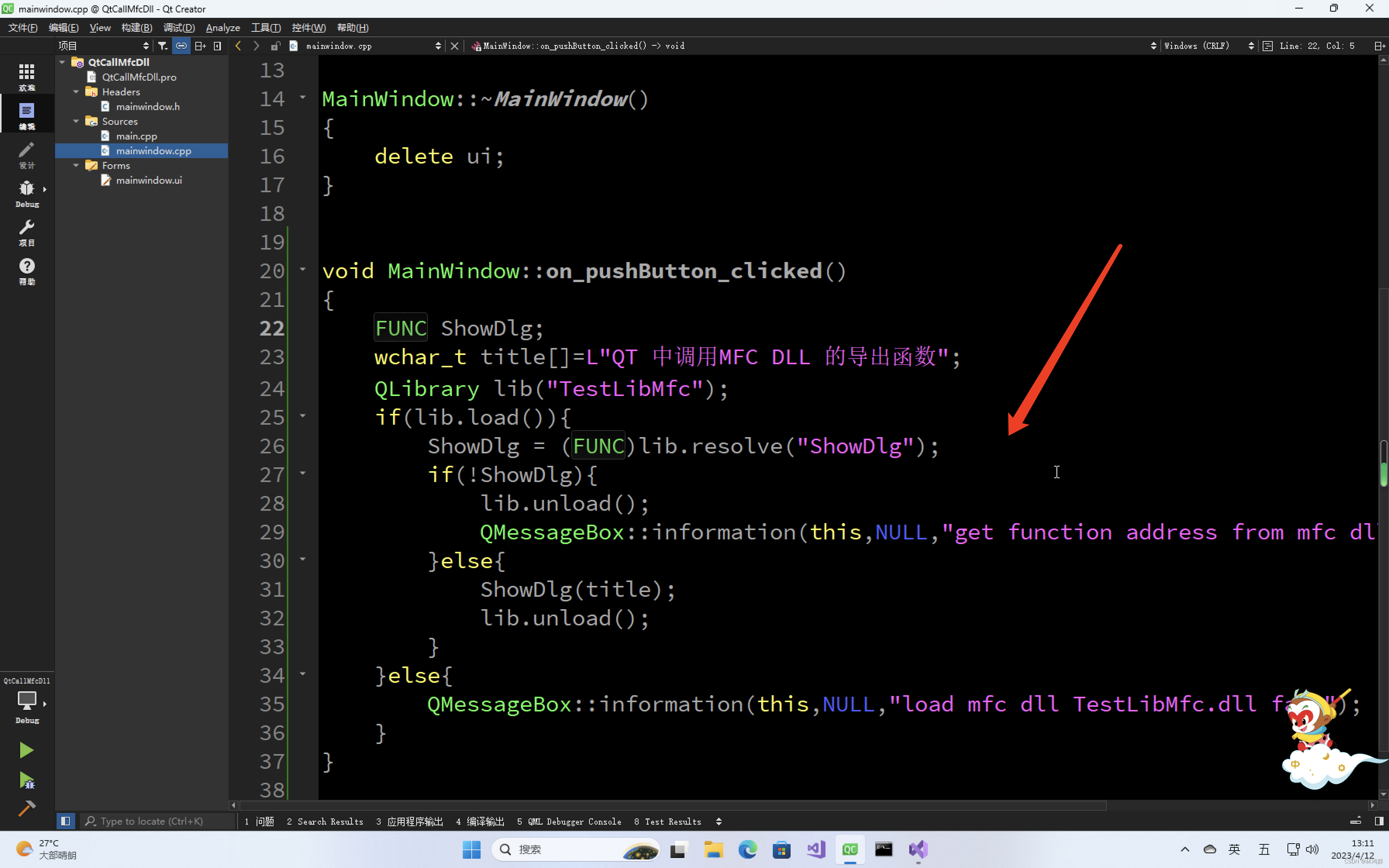Toggle file read-only lock icon
The width and height of the screenshot is (1389, 868).
[276, 46]
